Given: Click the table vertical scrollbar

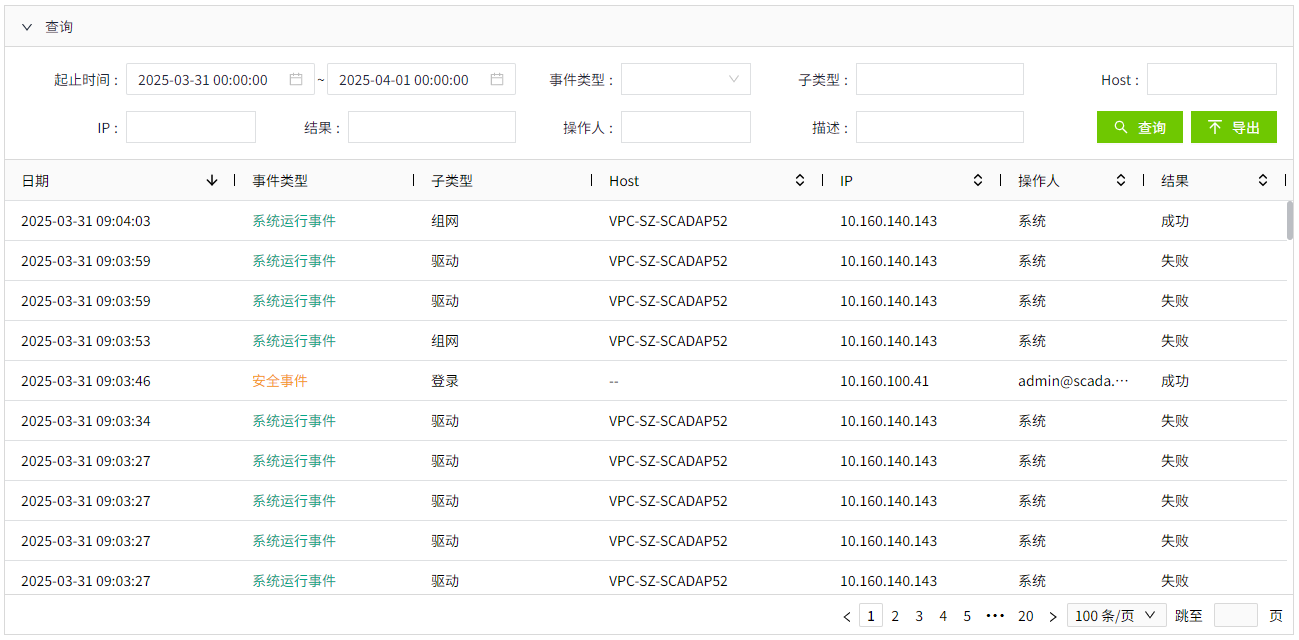Looking at the screenshot, I should pos(1290,221).
